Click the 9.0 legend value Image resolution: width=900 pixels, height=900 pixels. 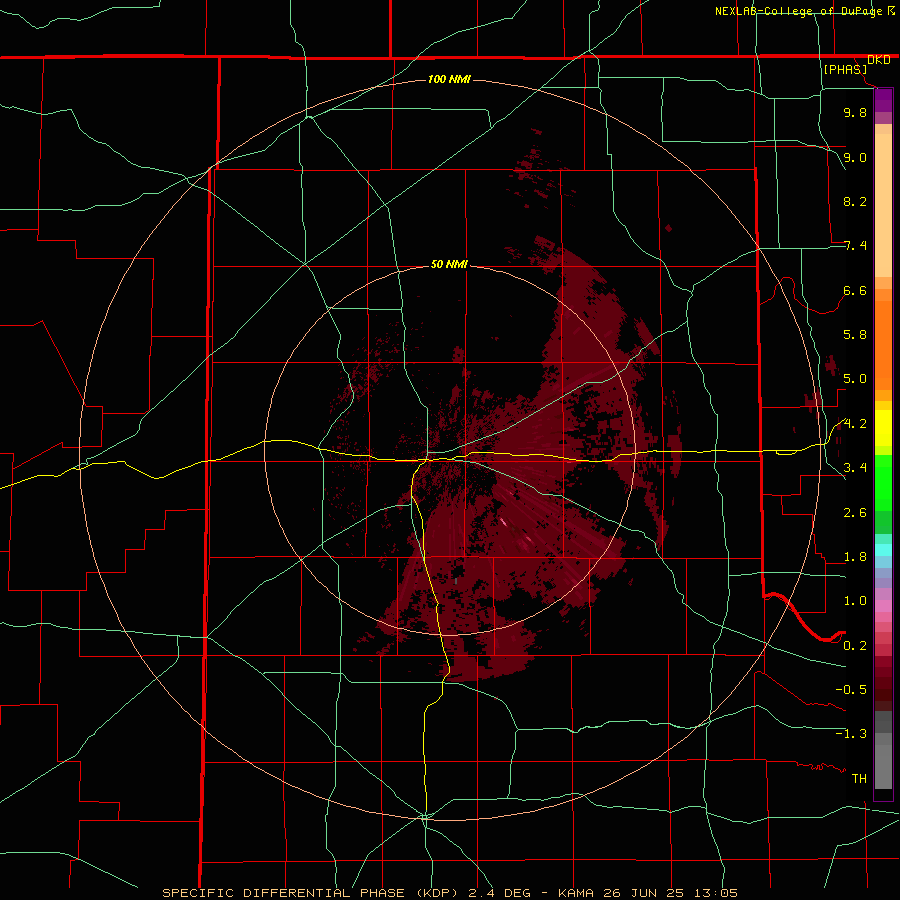855,157
